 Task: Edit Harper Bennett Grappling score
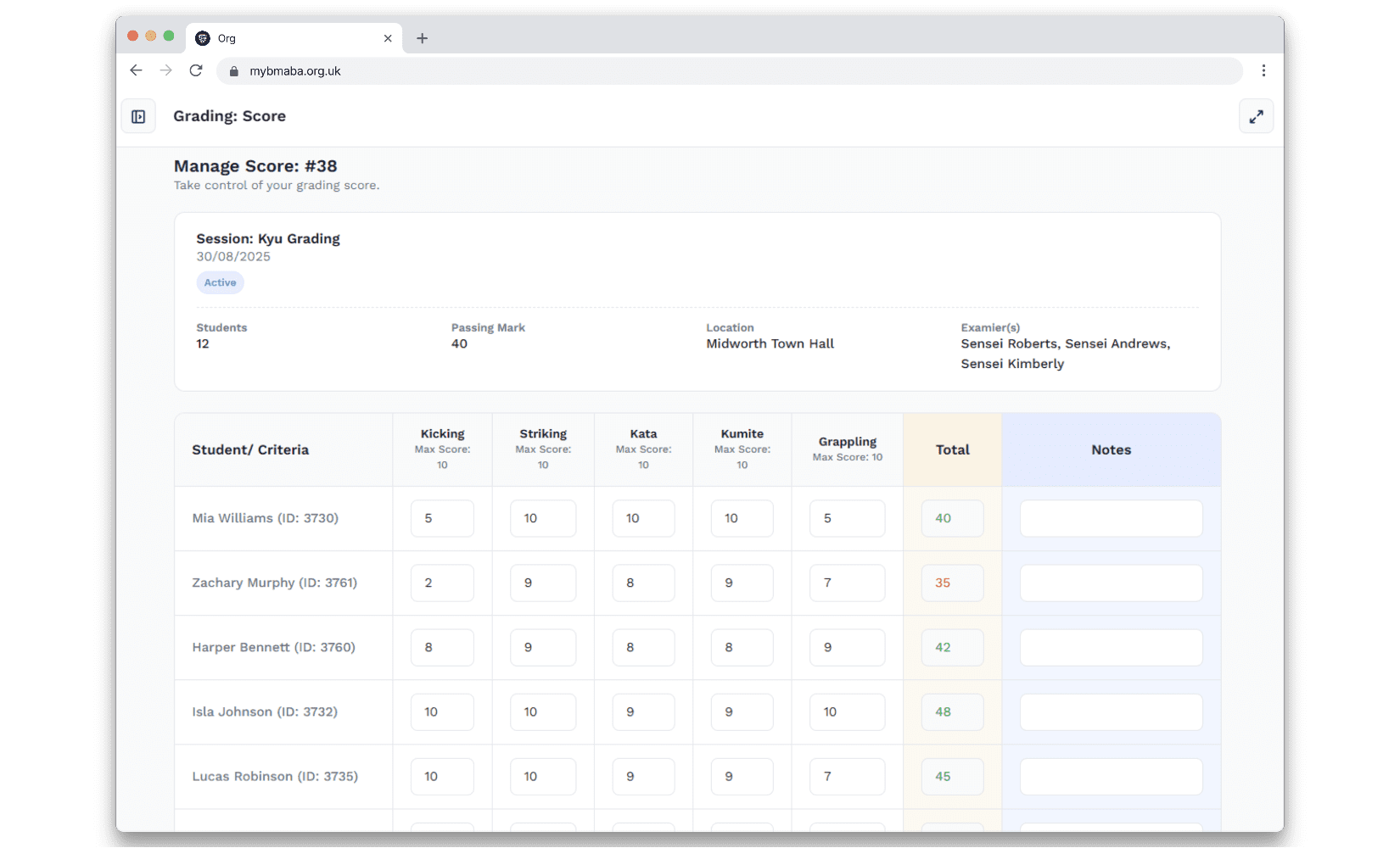(847, 647)
